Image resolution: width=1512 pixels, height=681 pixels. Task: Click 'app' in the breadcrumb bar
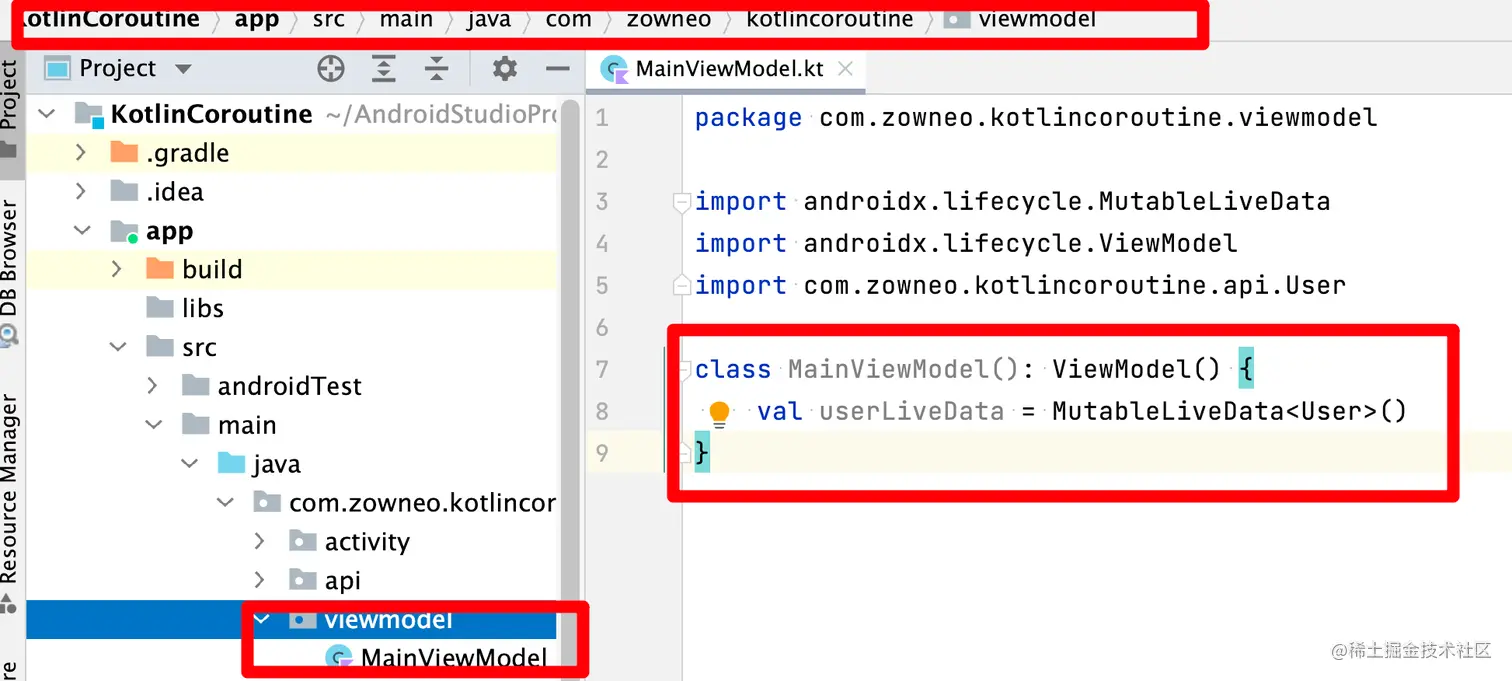point(257,19)
